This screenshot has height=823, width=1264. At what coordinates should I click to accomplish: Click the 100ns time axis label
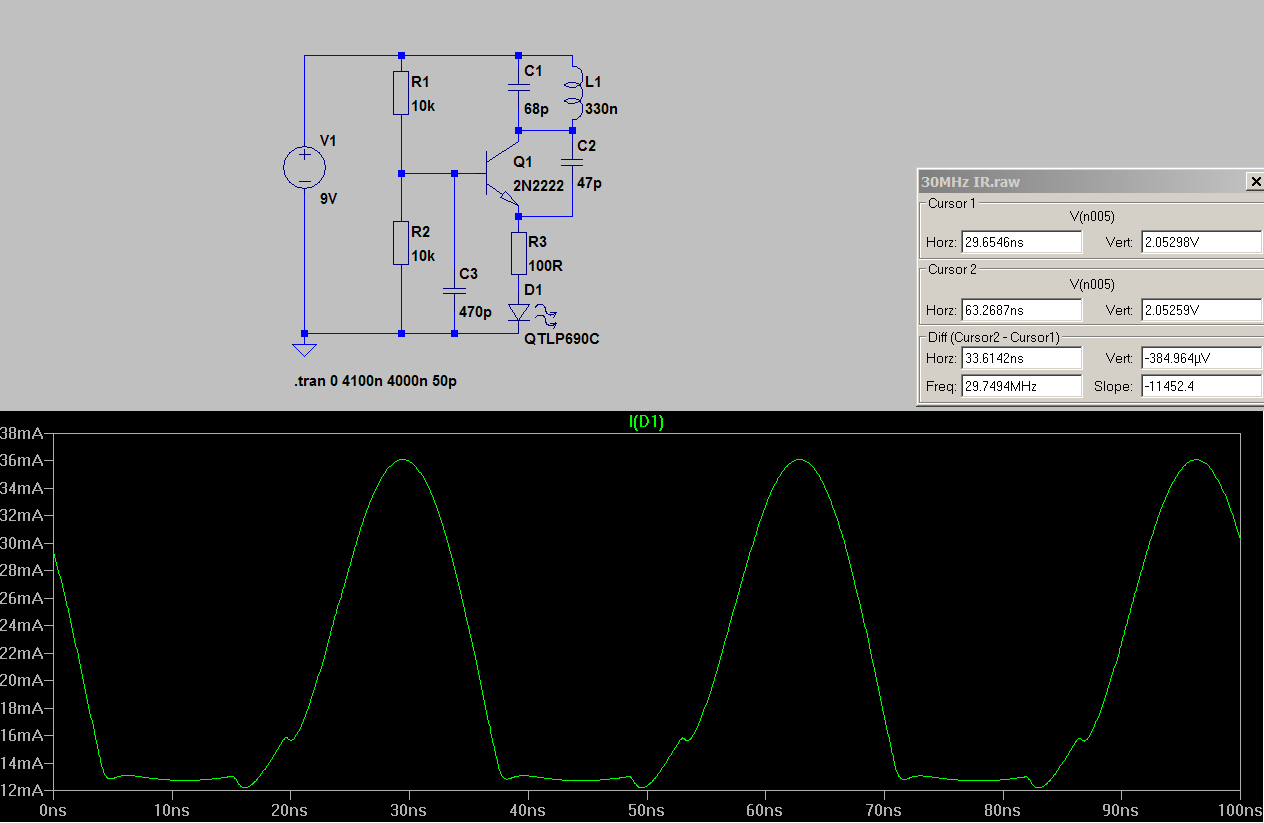1239,809
